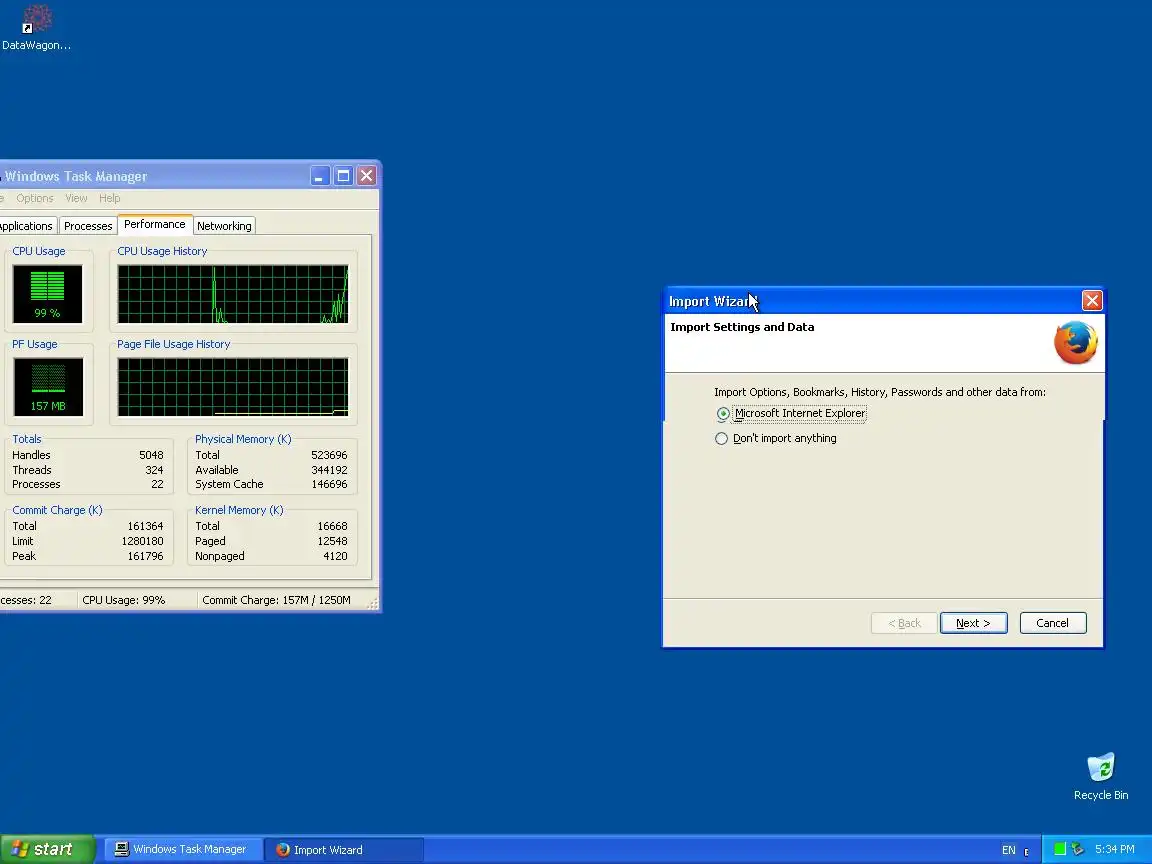Maximize the Task Manager window
This screenshot has height=864, width=1152.
click(x=343, y=176)
